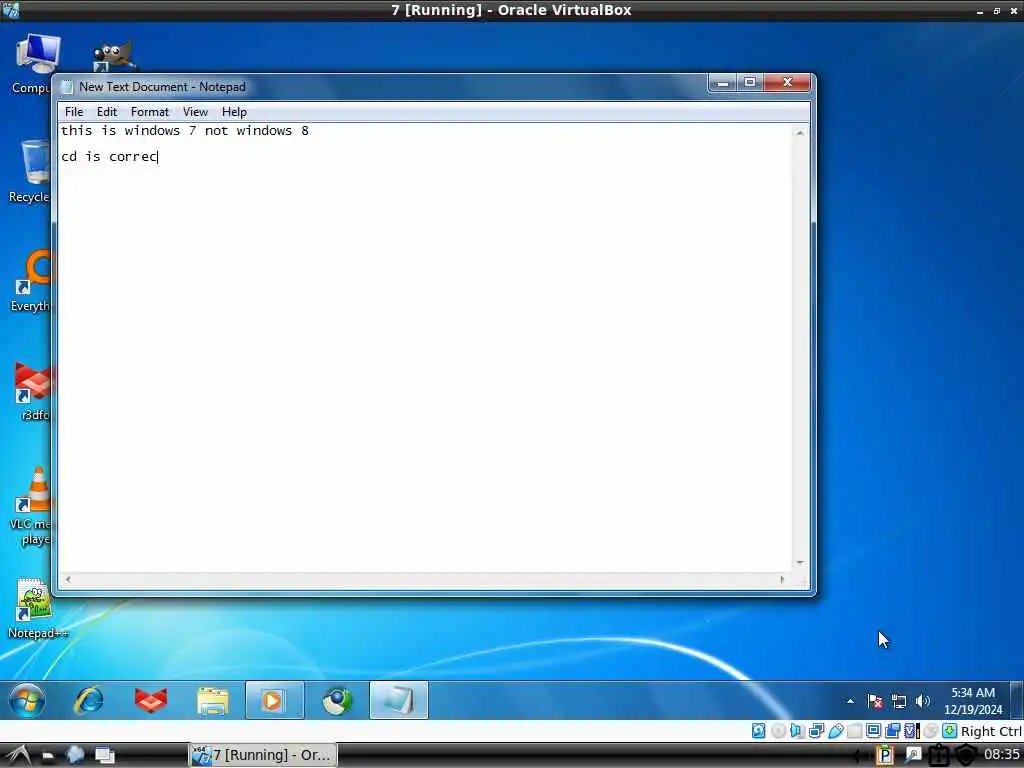Open the host panel file manager icon
The image size is (1024, 768).
[x=48, y=756]
